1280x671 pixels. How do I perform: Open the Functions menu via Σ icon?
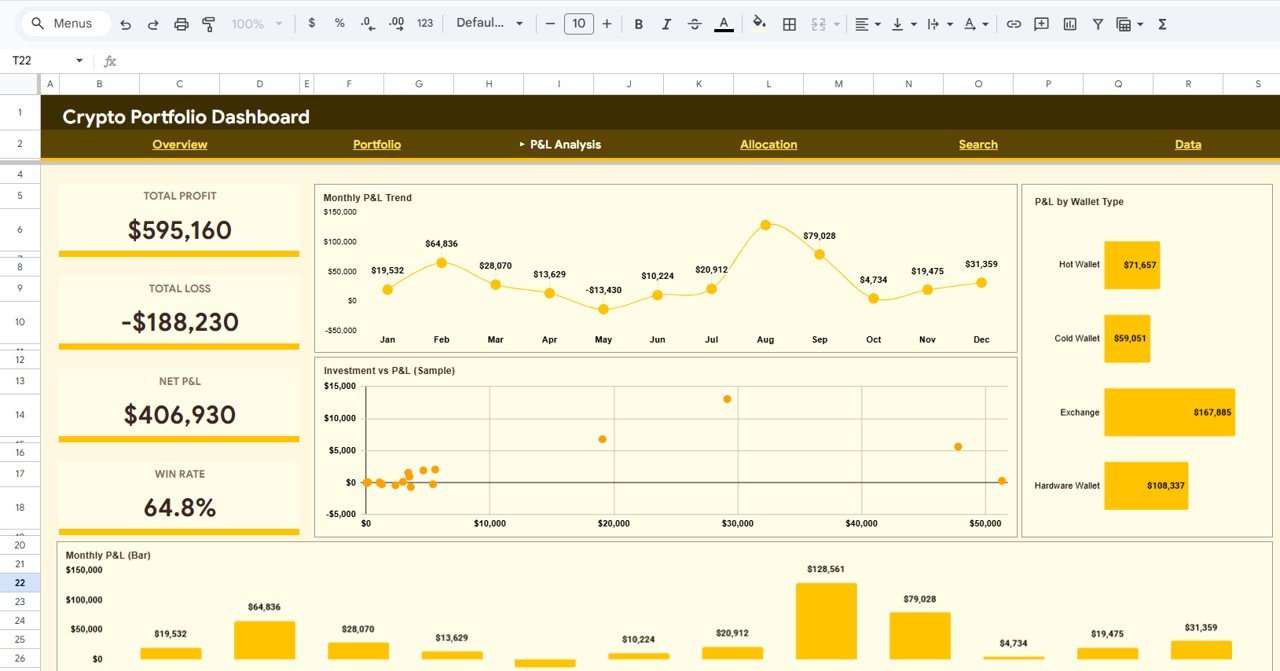pos(1162,22)
